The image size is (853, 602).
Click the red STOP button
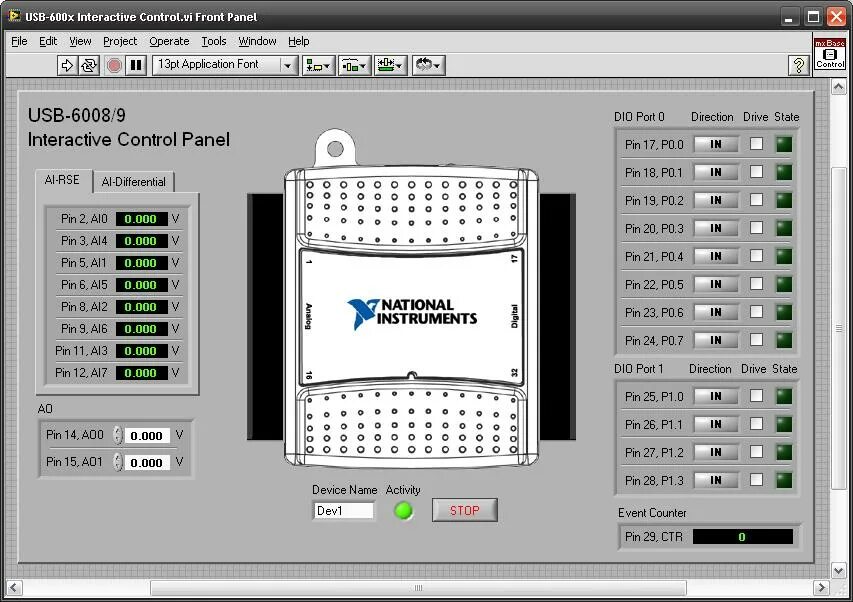[x=465, y=511]
